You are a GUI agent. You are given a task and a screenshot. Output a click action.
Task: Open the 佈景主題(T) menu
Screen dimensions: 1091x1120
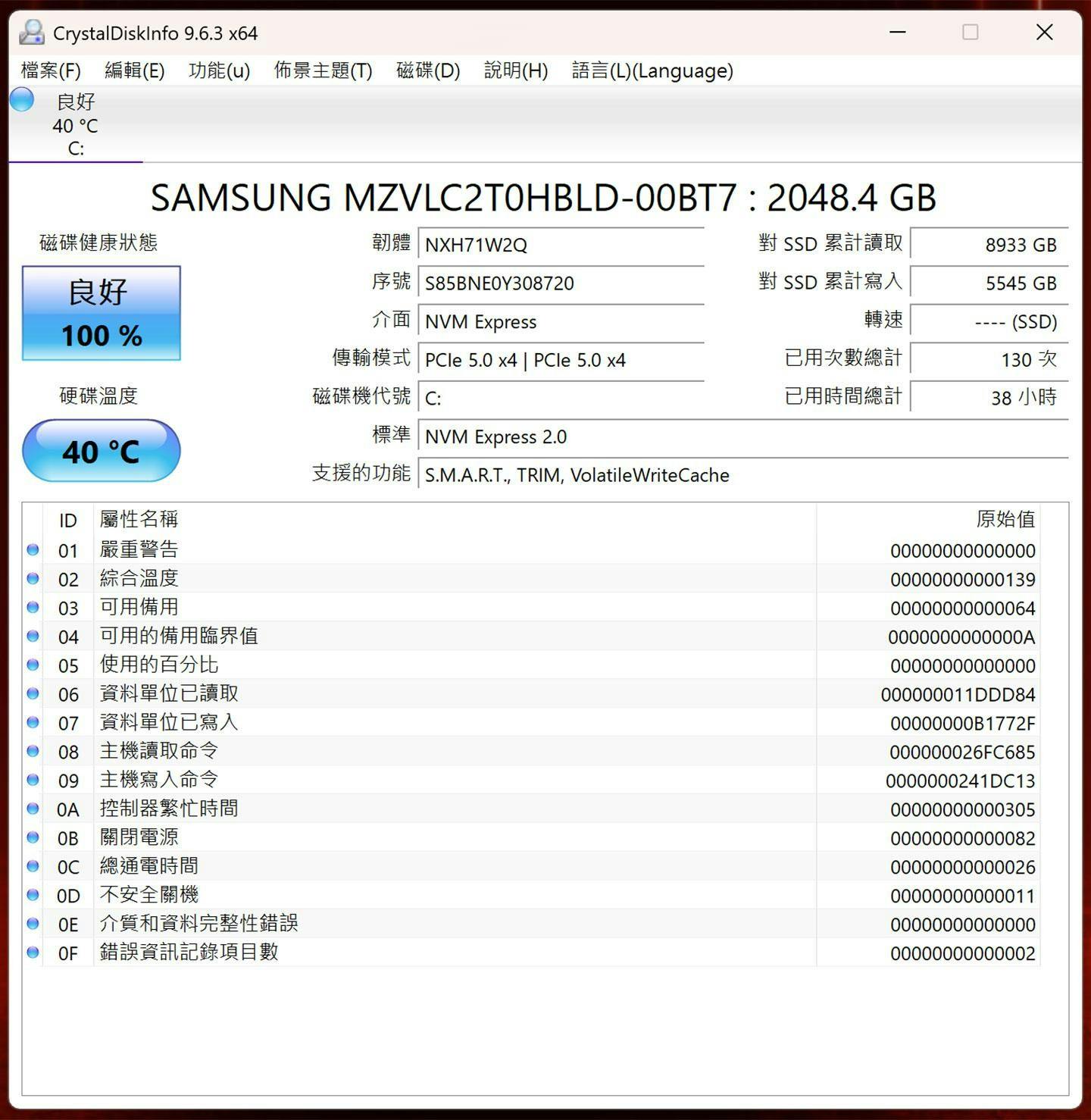[x=324, y=70]
